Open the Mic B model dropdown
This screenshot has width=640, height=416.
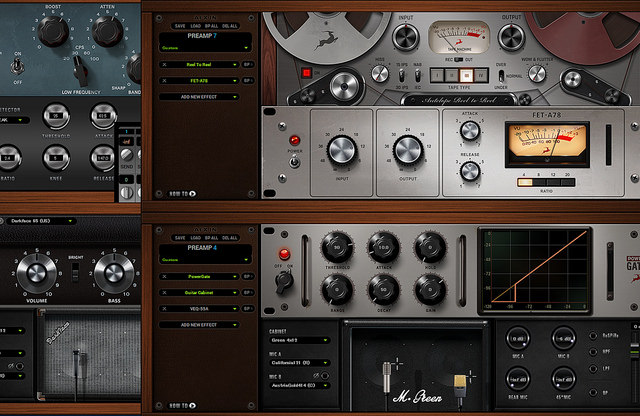point(299,385)
